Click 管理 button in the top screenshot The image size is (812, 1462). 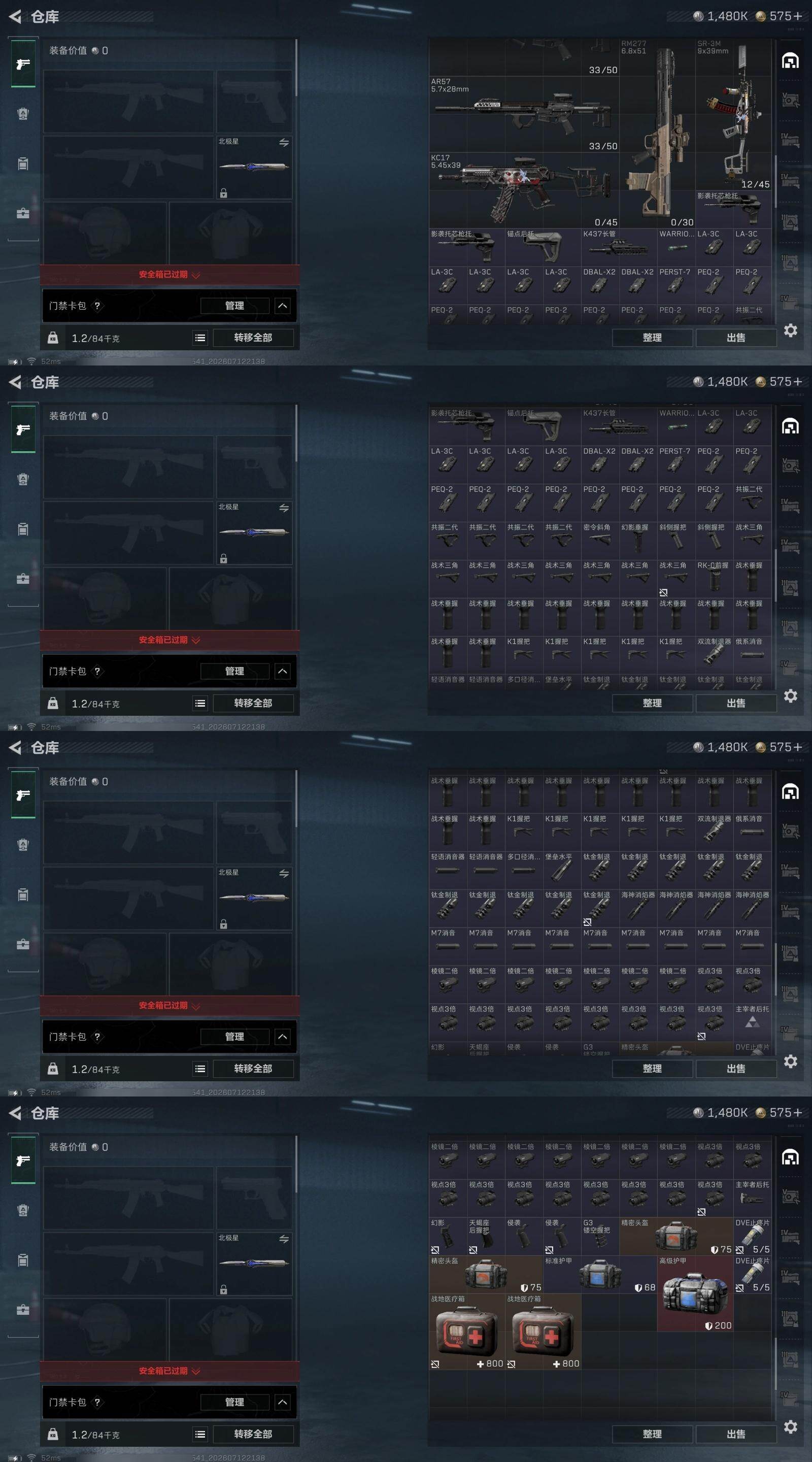click(x=235, y=305)
